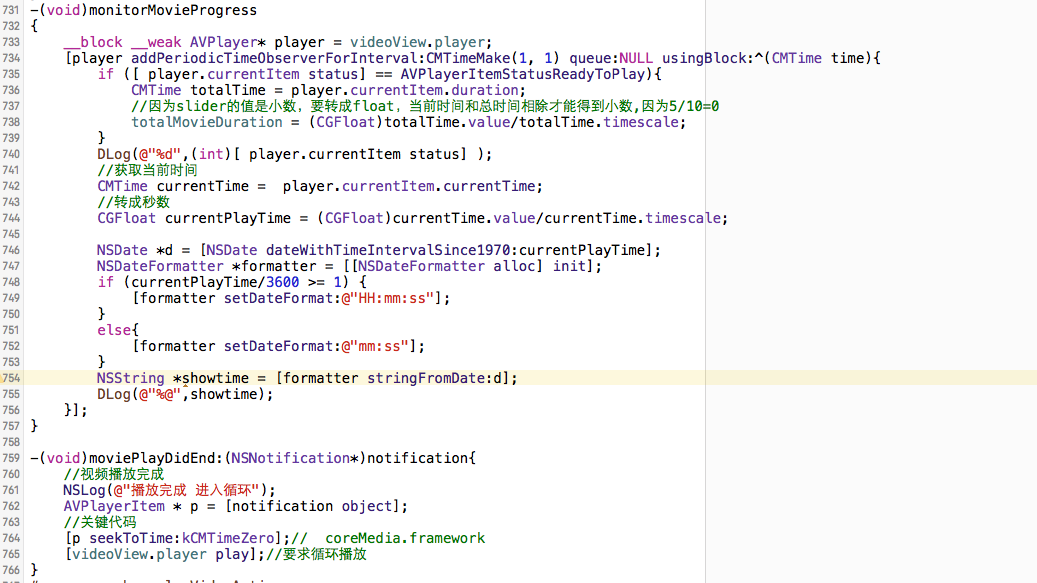The width and height of the screenshot is (1037, 583).
Task: Click NSNotification type on line 759
Action: [290, 458]
